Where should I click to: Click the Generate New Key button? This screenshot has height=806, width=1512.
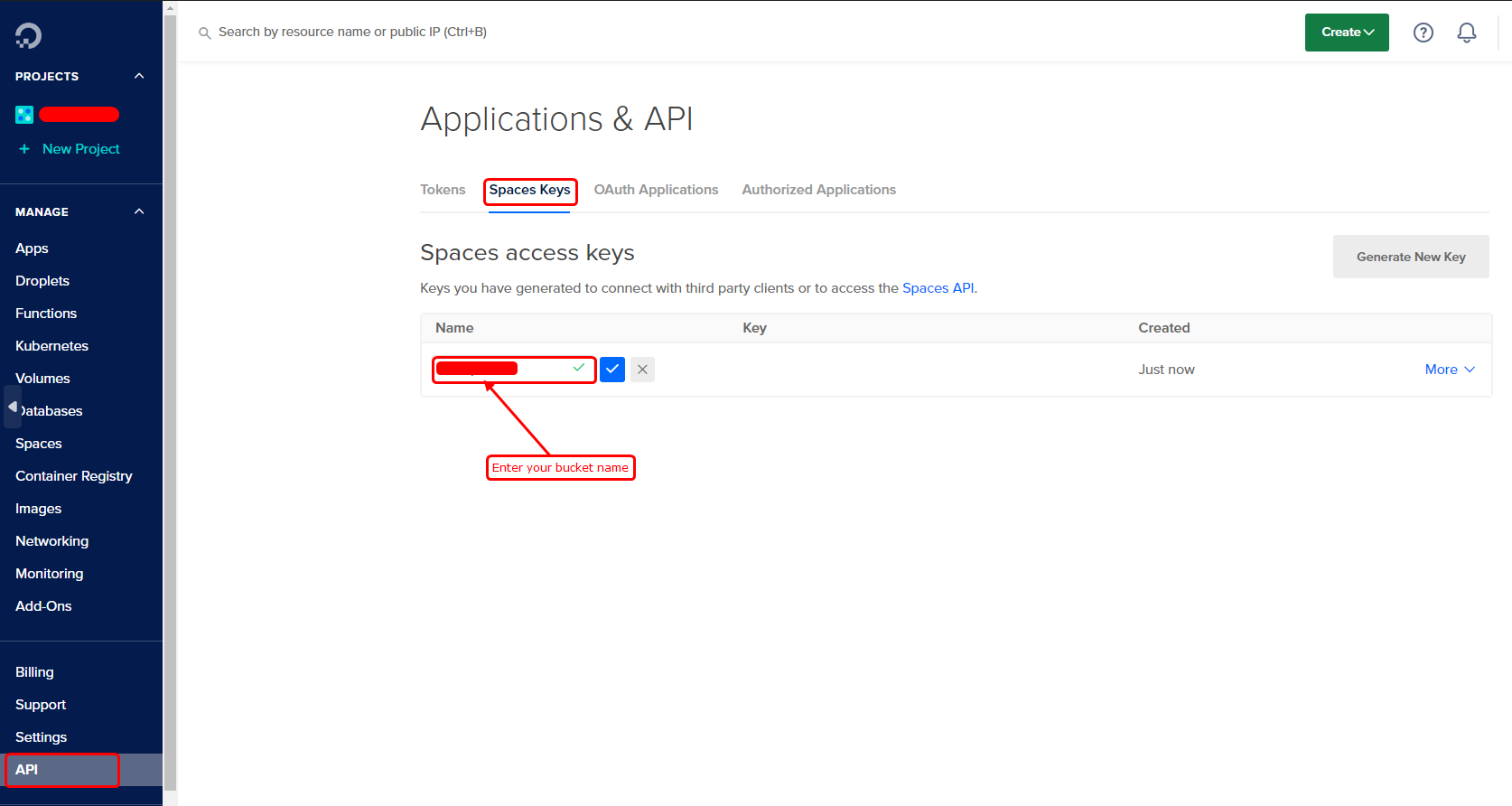click(x=1410, y=257)
